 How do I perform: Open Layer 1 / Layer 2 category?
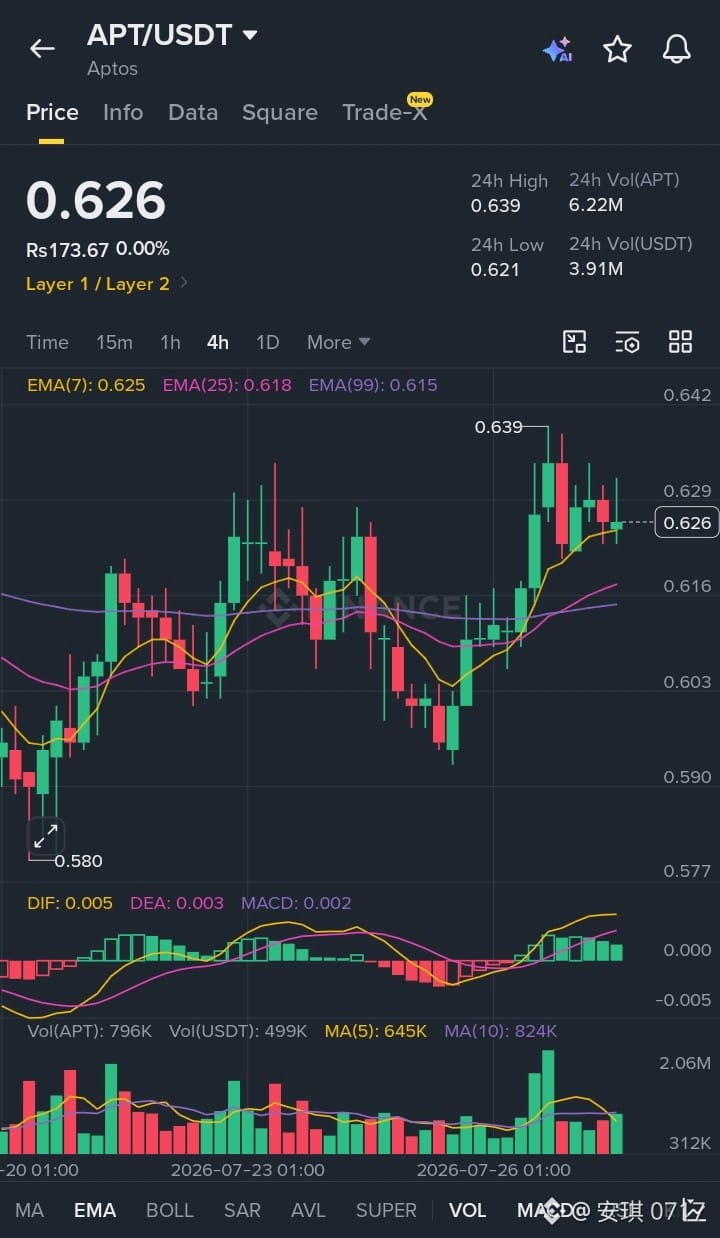(107, 284)
